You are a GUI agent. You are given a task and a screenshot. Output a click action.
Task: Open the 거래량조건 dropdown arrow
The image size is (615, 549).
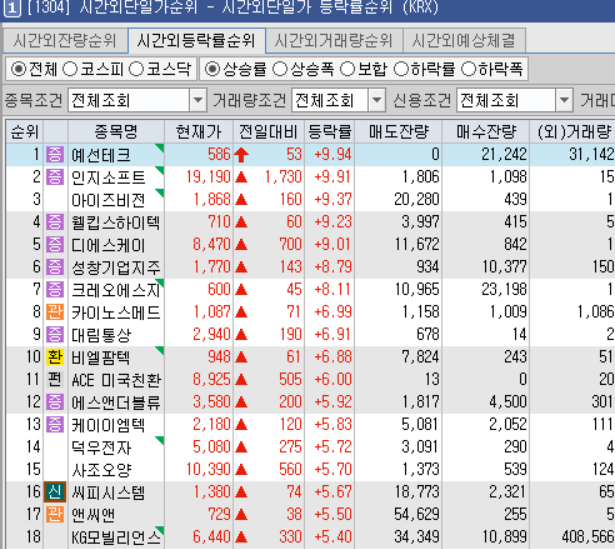click(377, 100)
